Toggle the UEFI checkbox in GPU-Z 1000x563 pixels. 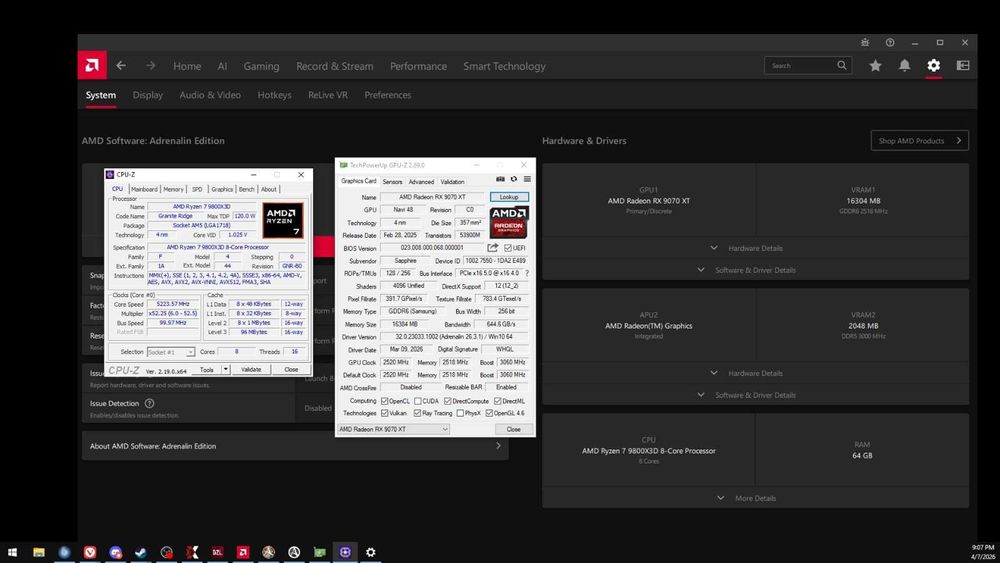tap(508, 248)
